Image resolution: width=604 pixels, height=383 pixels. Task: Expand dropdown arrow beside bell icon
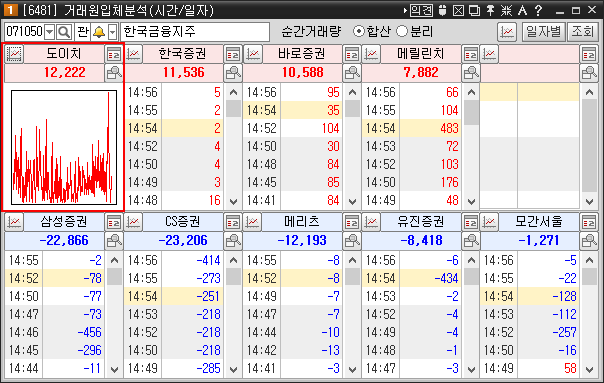coord(112,32)
